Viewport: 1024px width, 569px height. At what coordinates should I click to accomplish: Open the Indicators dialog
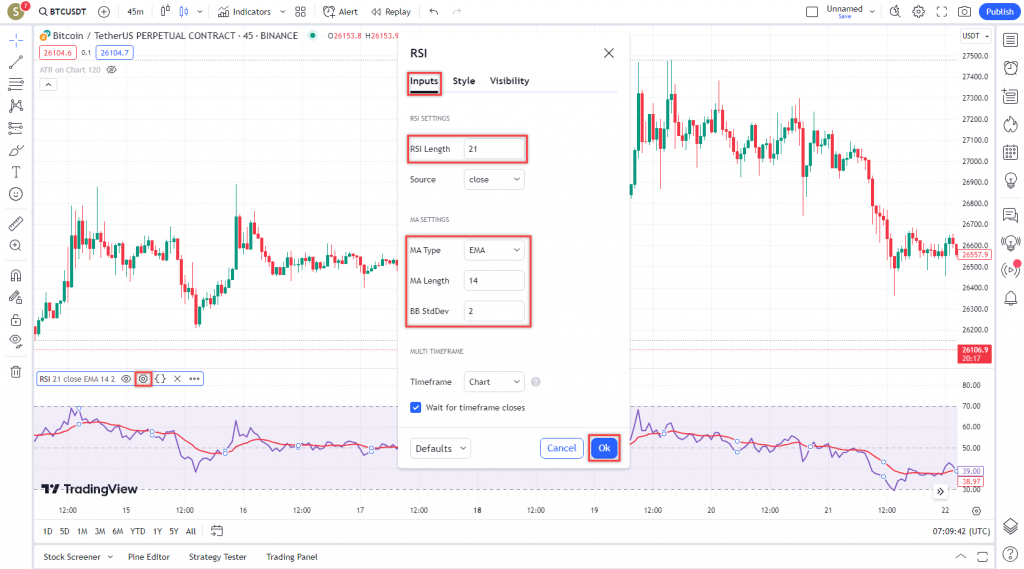[x=245, y=12]
